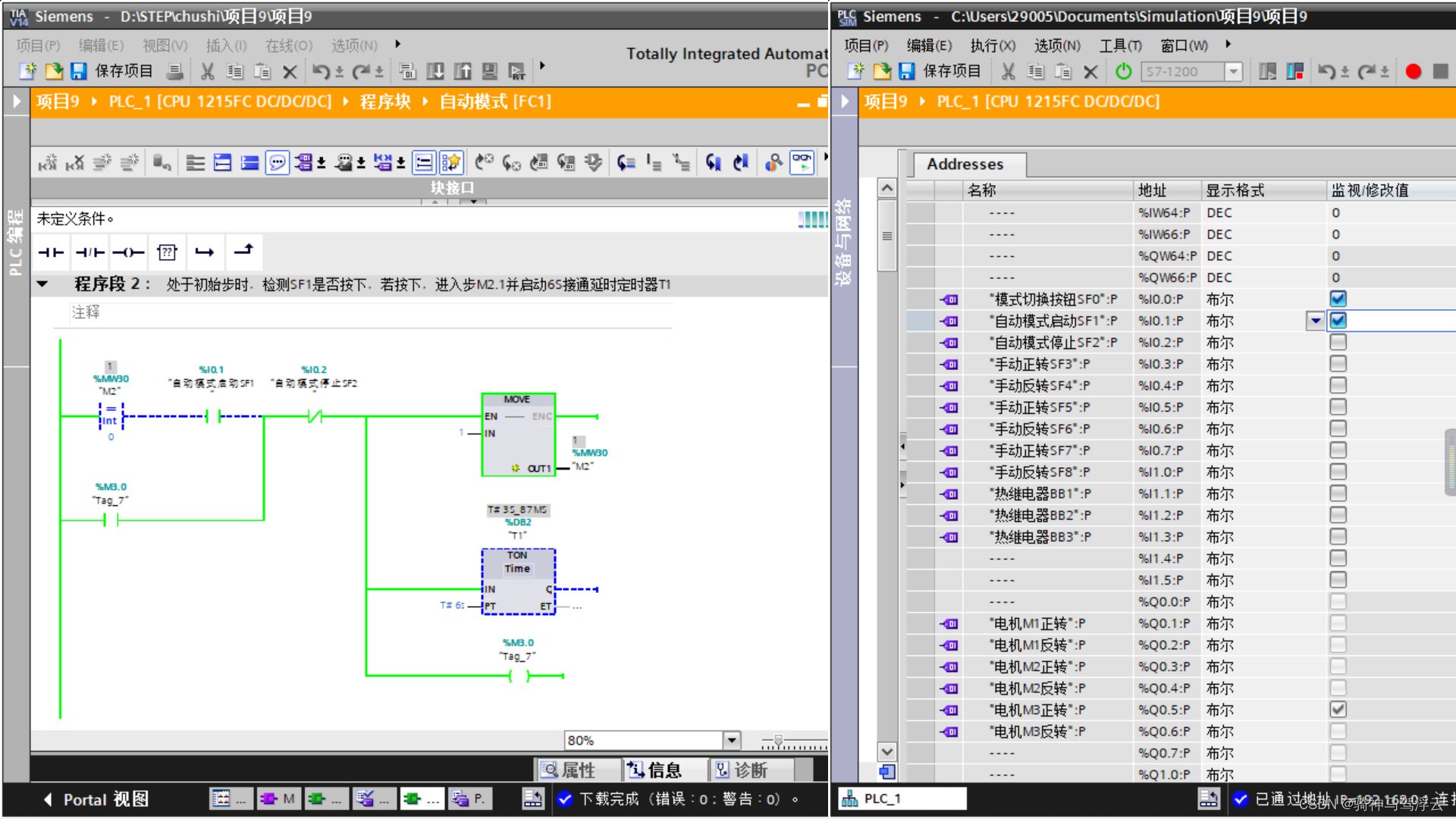Click the green power-on icon in PLCSIM
Screen dimensions: 1456x819
[1123, 71]
